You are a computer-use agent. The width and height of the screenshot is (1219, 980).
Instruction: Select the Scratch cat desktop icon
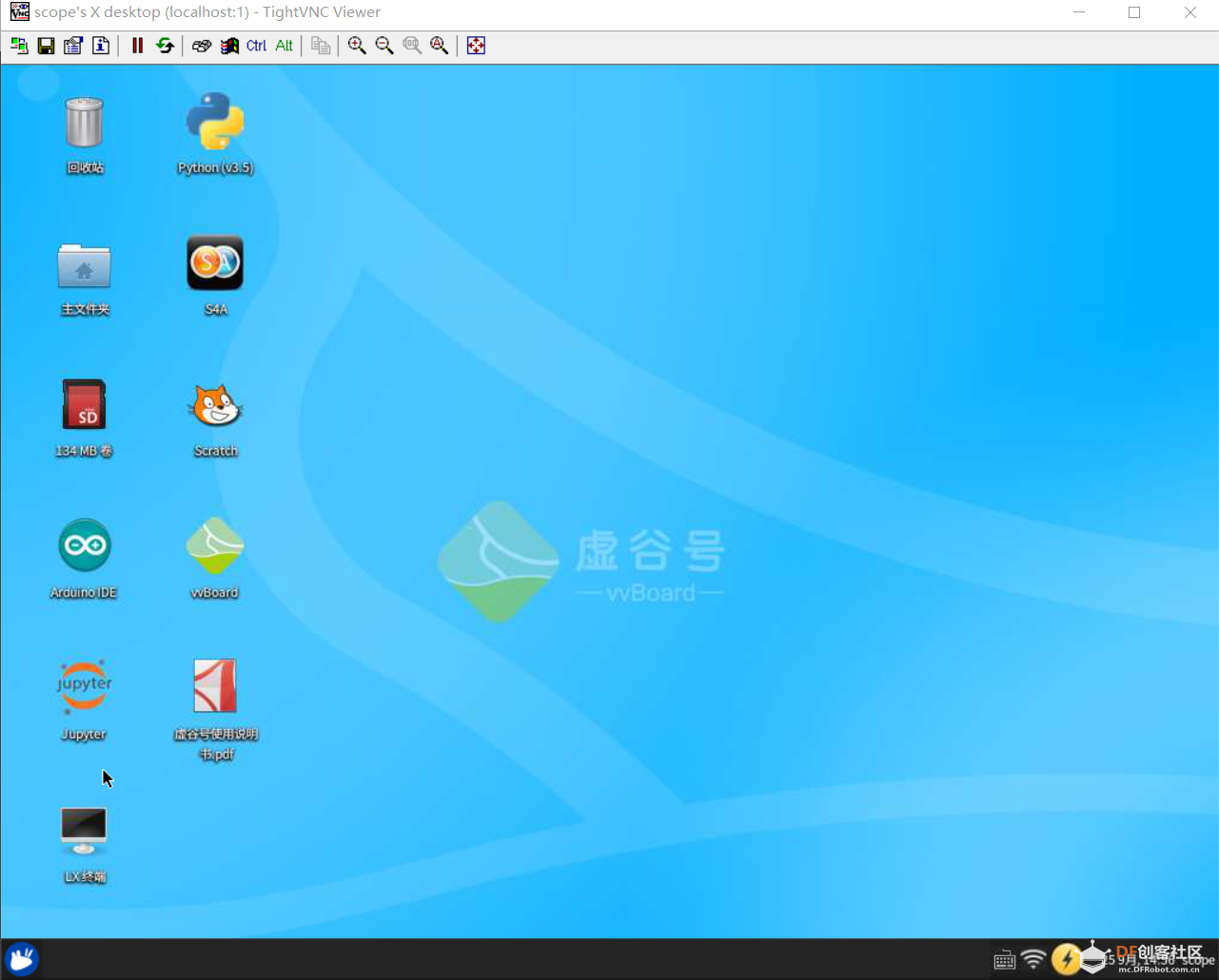click(215, 406)
